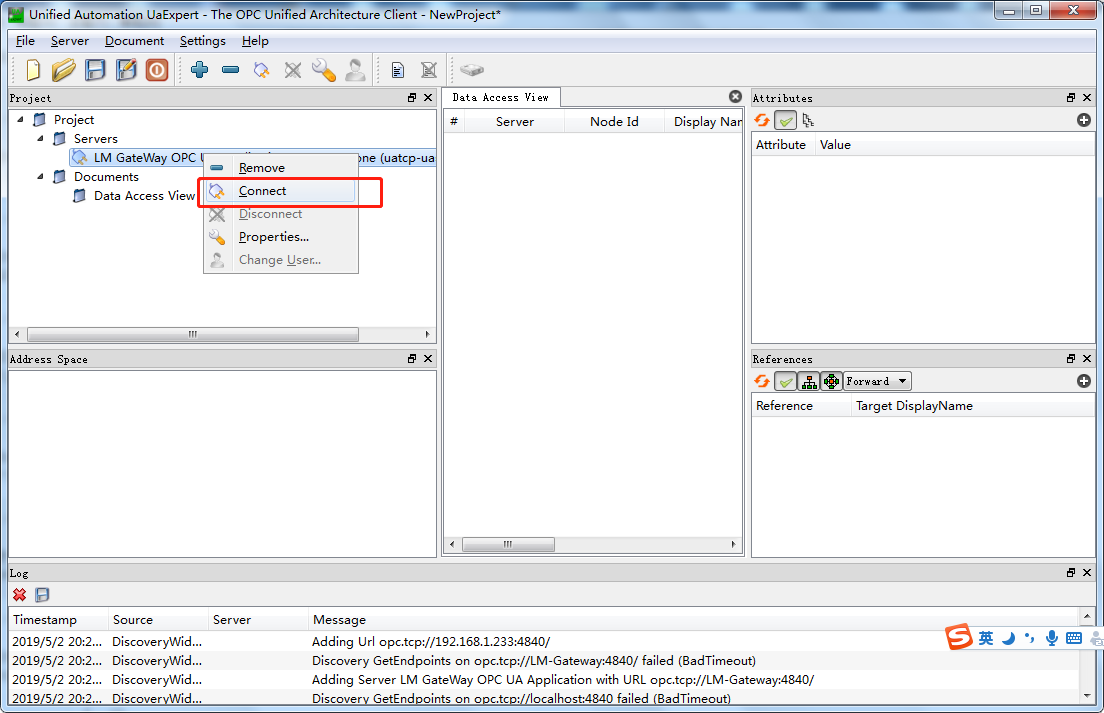Refresh the Attributes panel
The height and width of the screenshot is (713, 1104).
[x=762, y=120]
